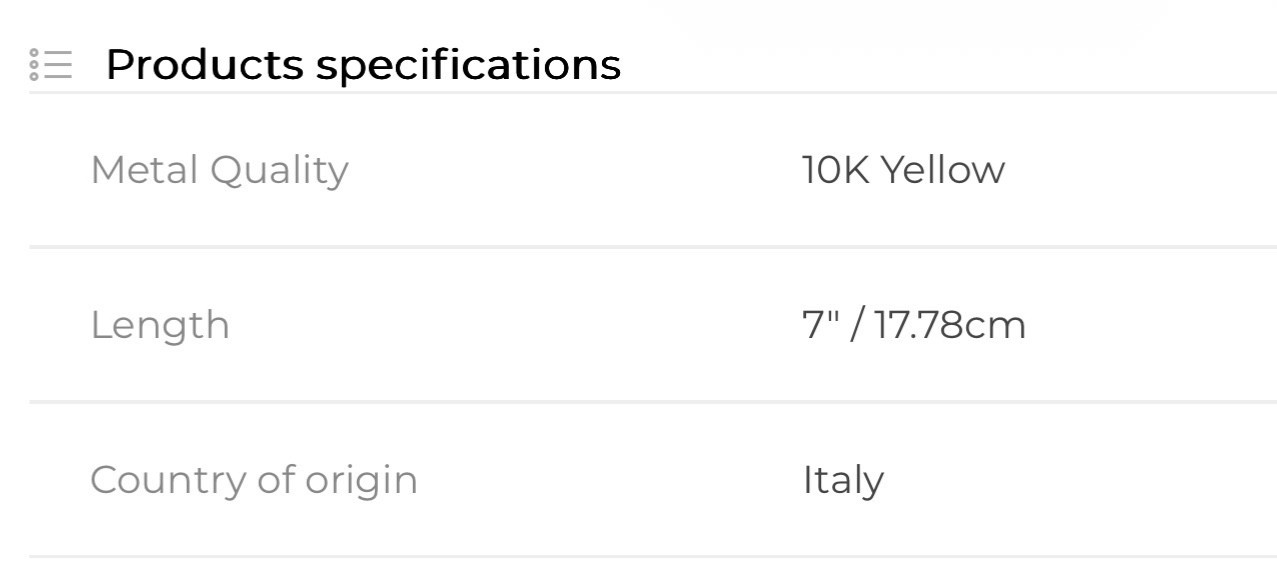The width and height of the screenshot is (1277, 574).
Task: Click the Metal Quality label
Action: (x=219, y=170)
